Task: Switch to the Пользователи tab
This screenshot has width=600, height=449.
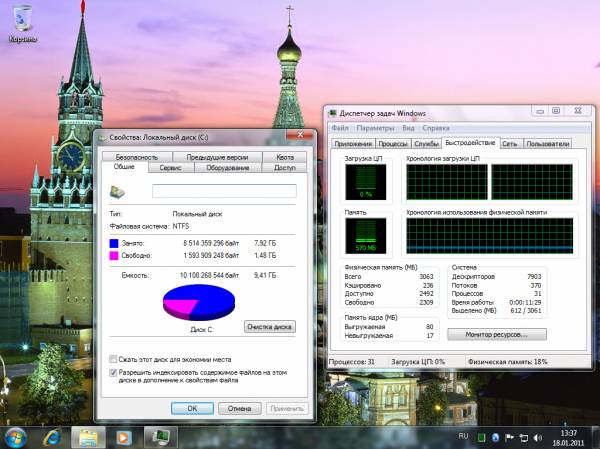Action: 548,144
